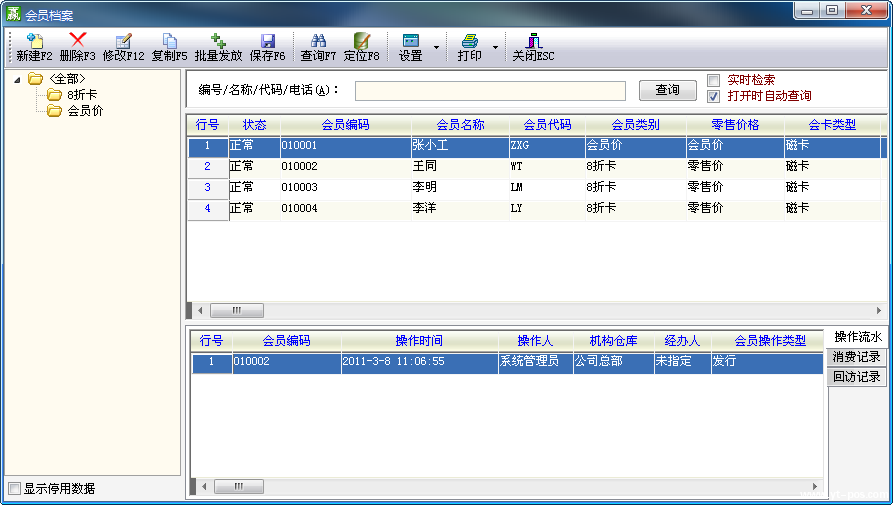This screenshot has height=505, width=893.
Task: Click the lower grid horizontal scrollbar thumb
Action: (x=238, y=487)
